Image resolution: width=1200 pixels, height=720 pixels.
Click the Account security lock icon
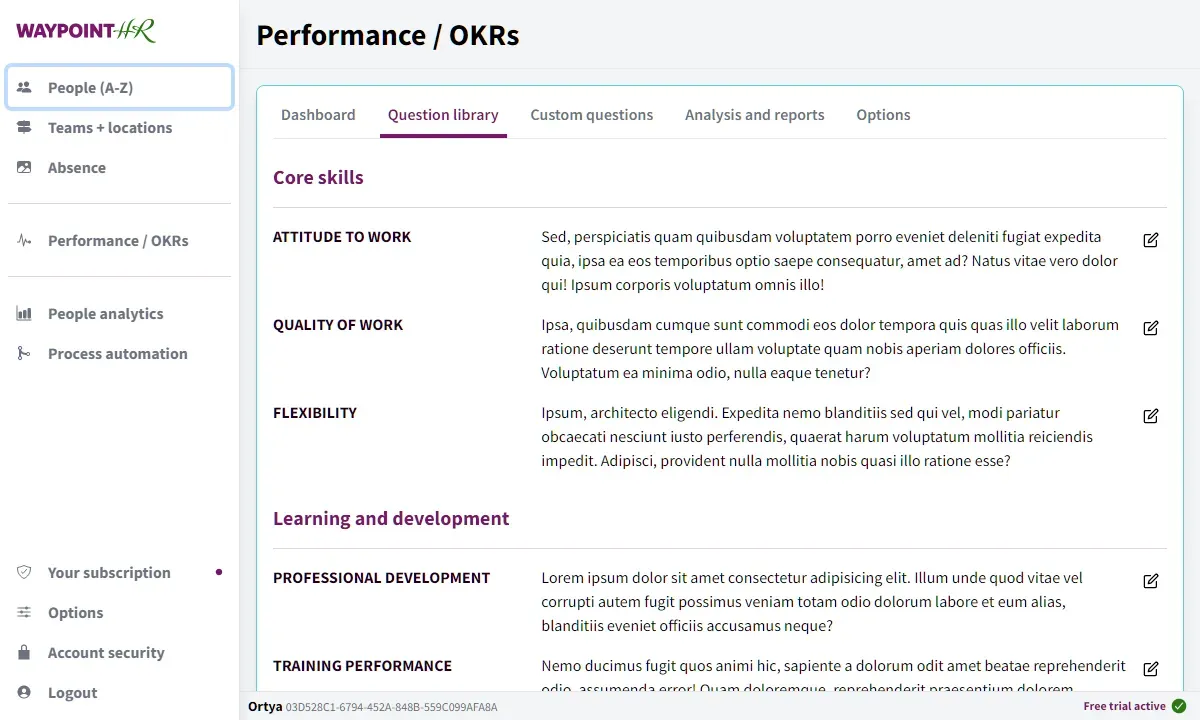(x=24, y=652)
